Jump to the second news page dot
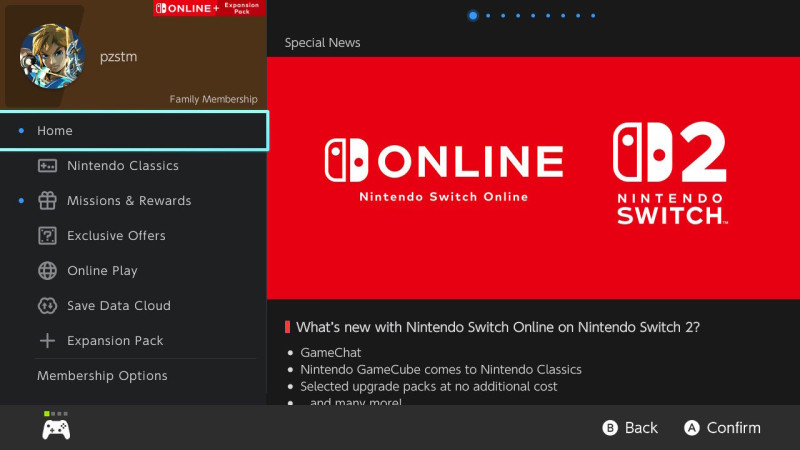This screenshot has height=450, width=800. pyautogui.click(x=488, y=16)
